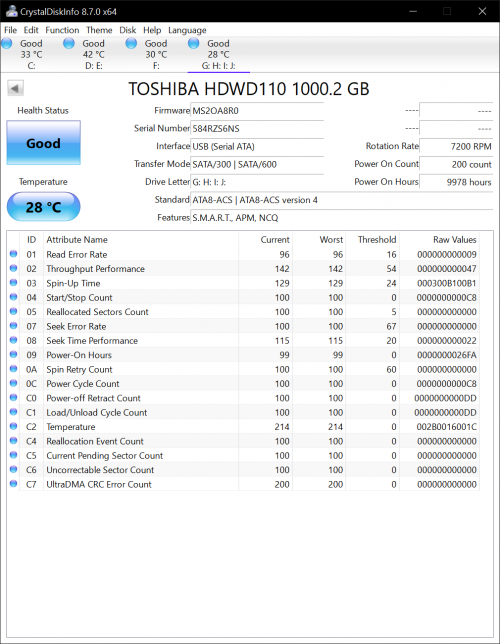Open the Disk menu
The image size is (500, 644).
127,30
